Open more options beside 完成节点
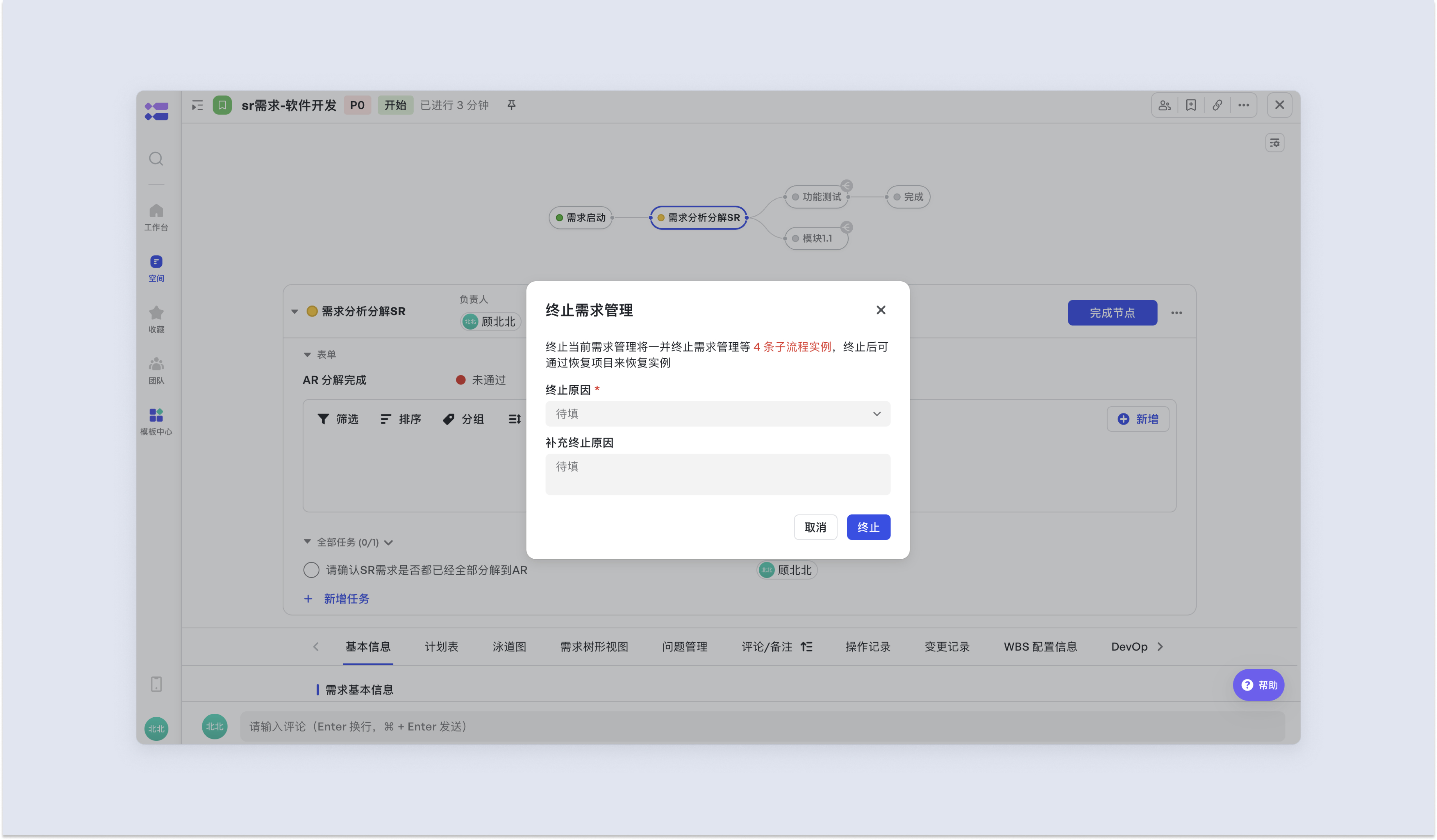 (1176, 313)
